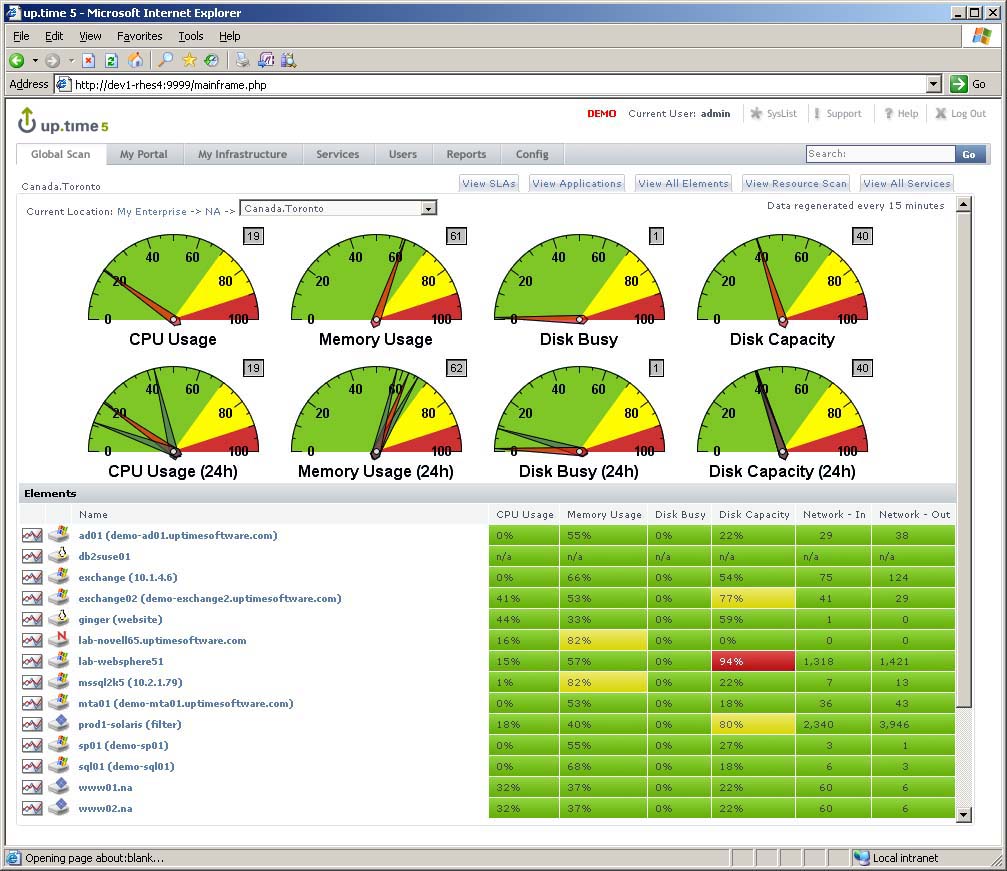The image size is (1007, 871).
Task: Switch to the My Portal tab
Action: pos(143,154)
